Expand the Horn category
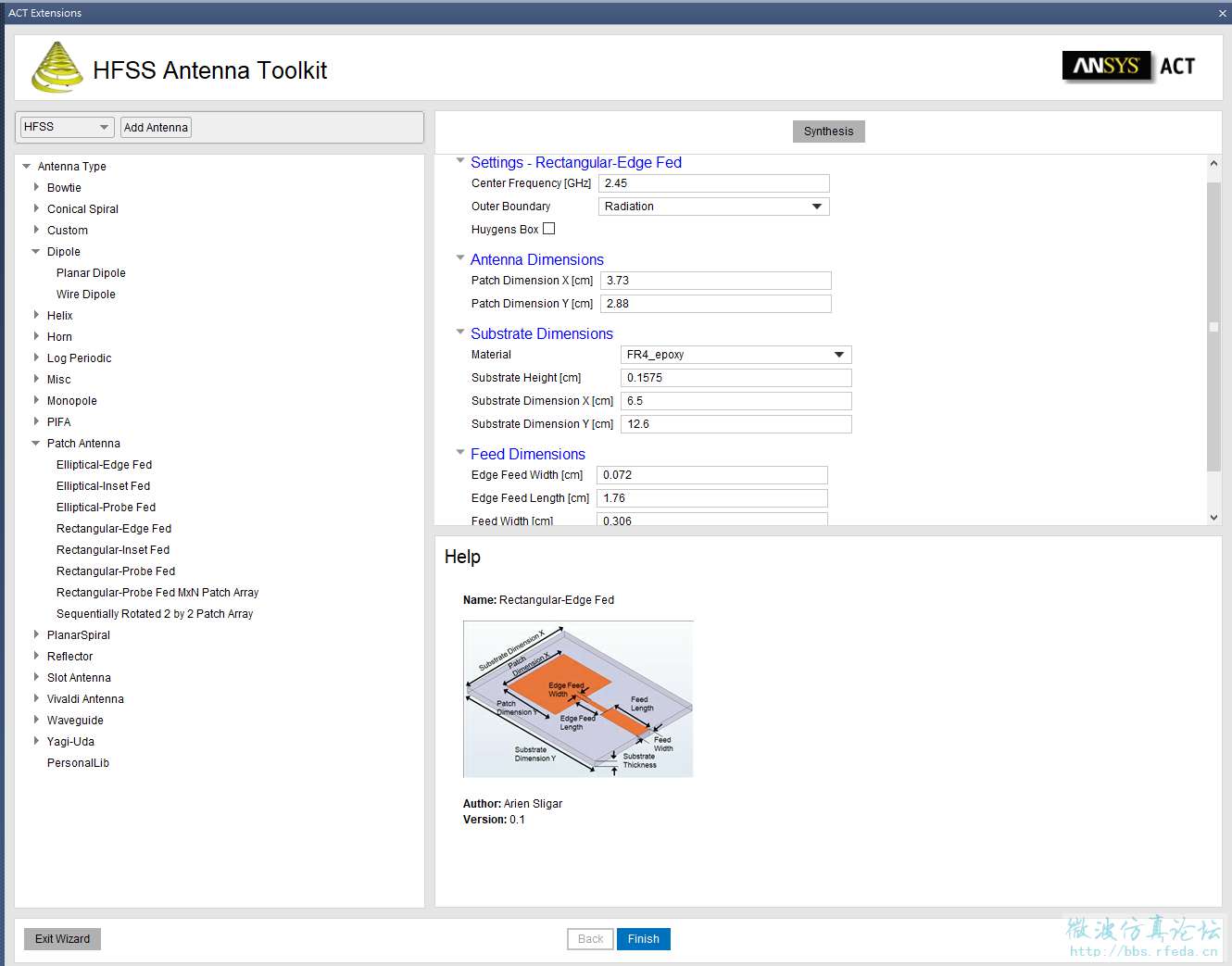Image resolution: width=1232 pixels, height=966 pixels. [x=36, y=336]
